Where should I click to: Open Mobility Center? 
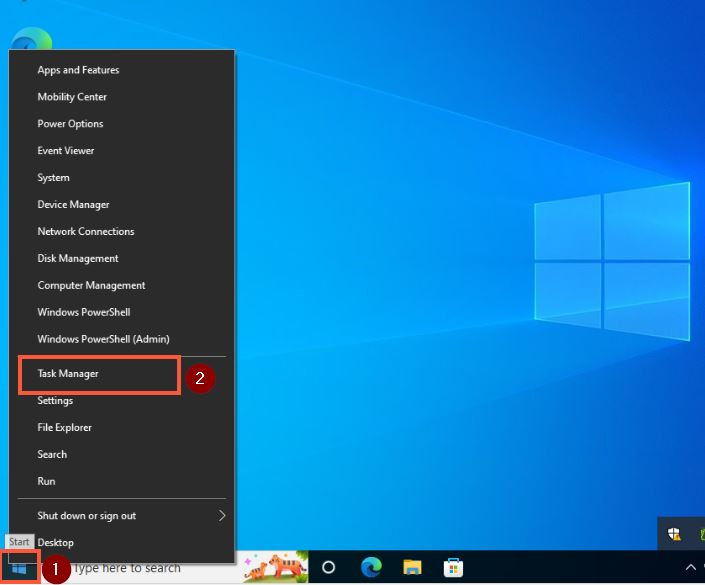coord(121,97)
